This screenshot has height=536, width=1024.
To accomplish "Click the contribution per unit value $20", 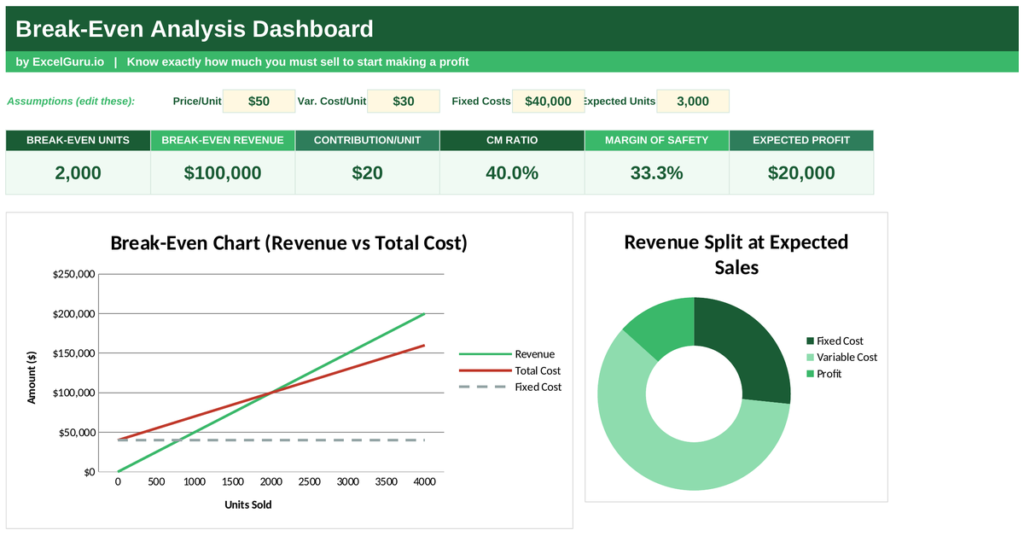I will (x=368, y=173).
